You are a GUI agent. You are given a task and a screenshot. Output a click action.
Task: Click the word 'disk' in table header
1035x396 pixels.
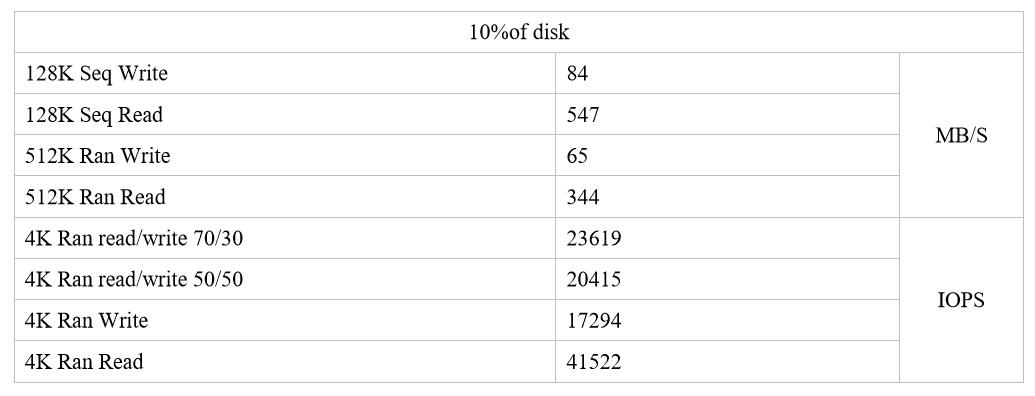(553, 32)
